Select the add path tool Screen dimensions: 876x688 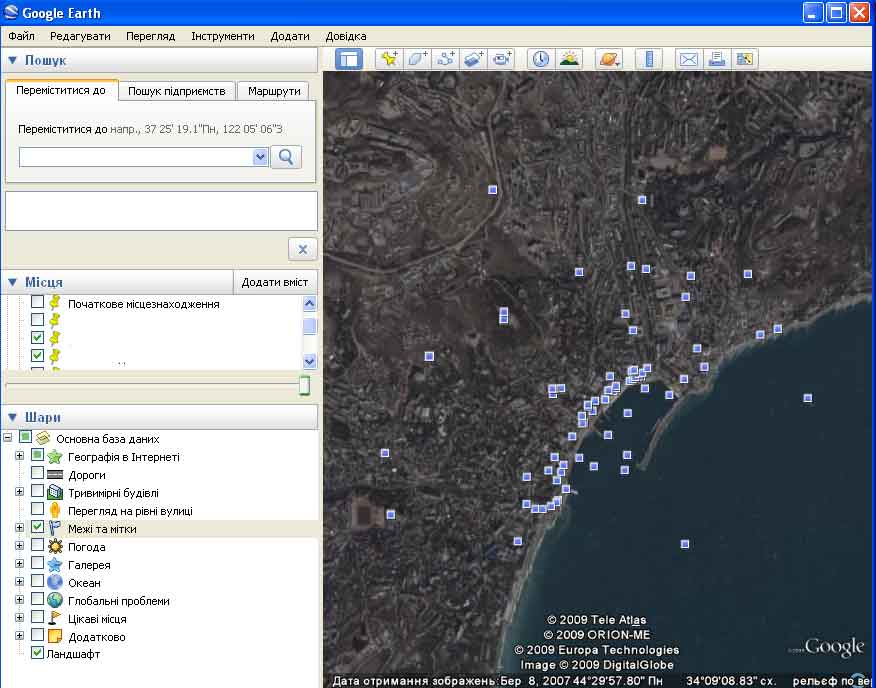(x=446, y=59)
